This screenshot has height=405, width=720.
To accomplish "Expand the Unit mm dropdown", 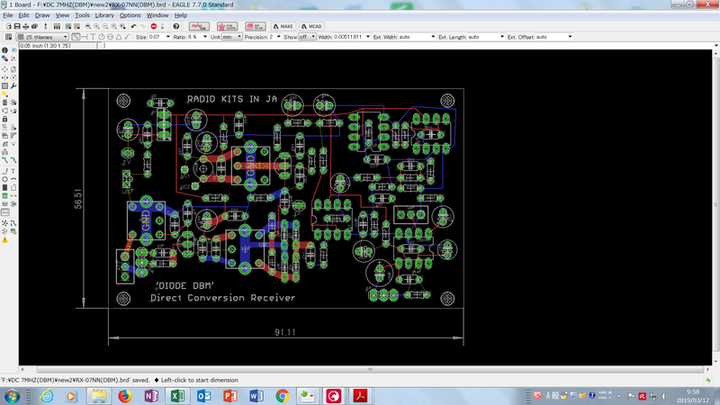I will pyautogui.click(x=231, y=37).
